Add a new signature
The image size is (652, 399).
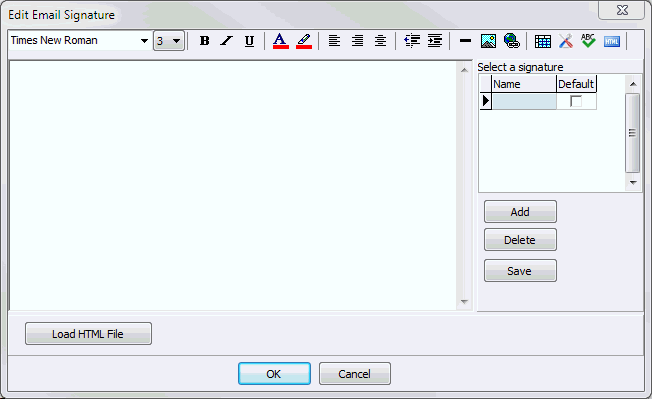coord(520,212)
